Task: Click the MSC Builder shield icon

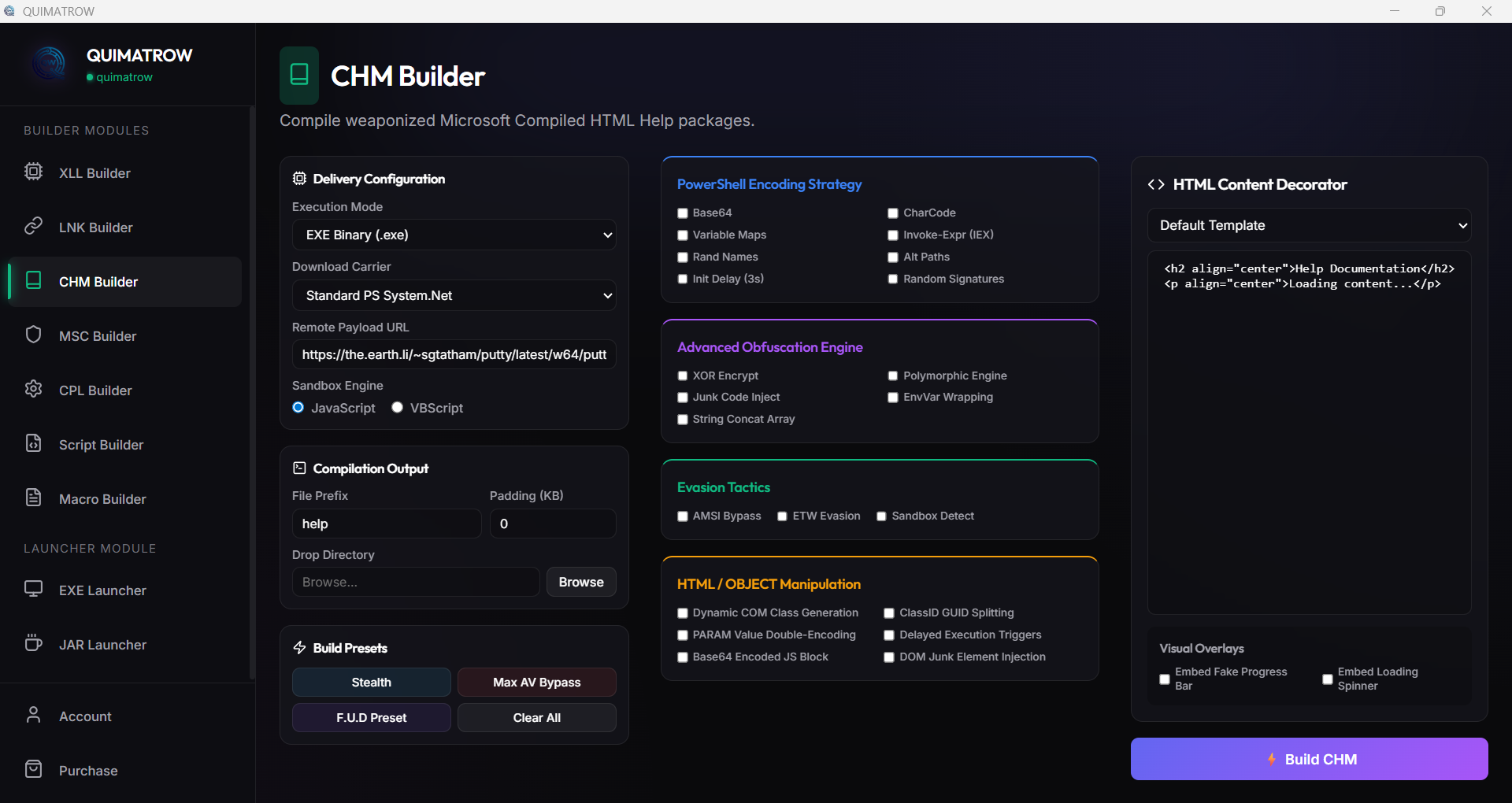Action: [33, 335]
